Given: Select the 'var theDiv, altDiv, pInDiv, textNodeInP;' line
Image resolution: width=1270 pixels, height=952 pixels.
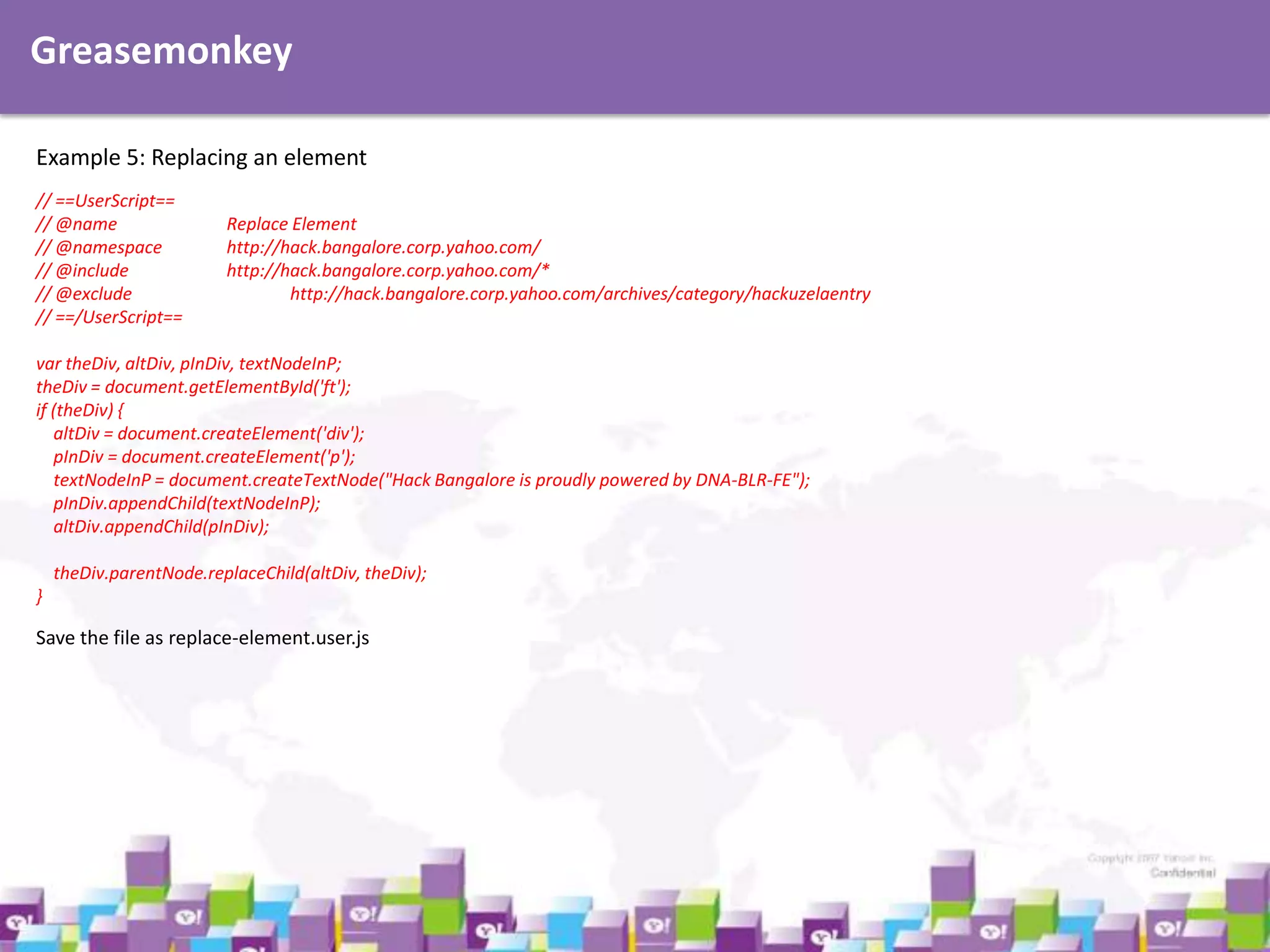Looking at the screenshot, I should (x=189, y=364).
